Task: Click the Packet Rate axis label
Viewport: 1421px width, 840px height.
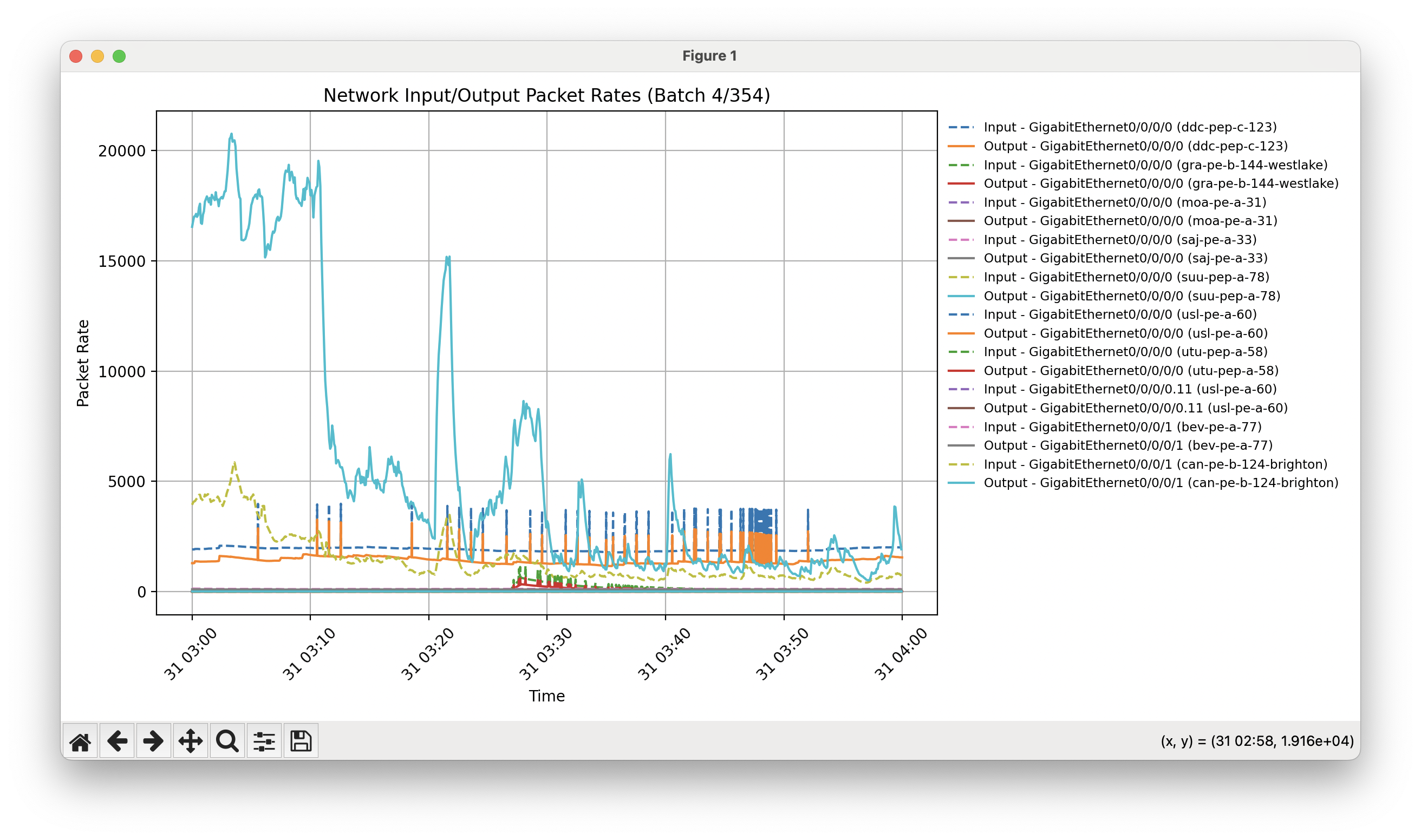Action: tap(83, 363)
